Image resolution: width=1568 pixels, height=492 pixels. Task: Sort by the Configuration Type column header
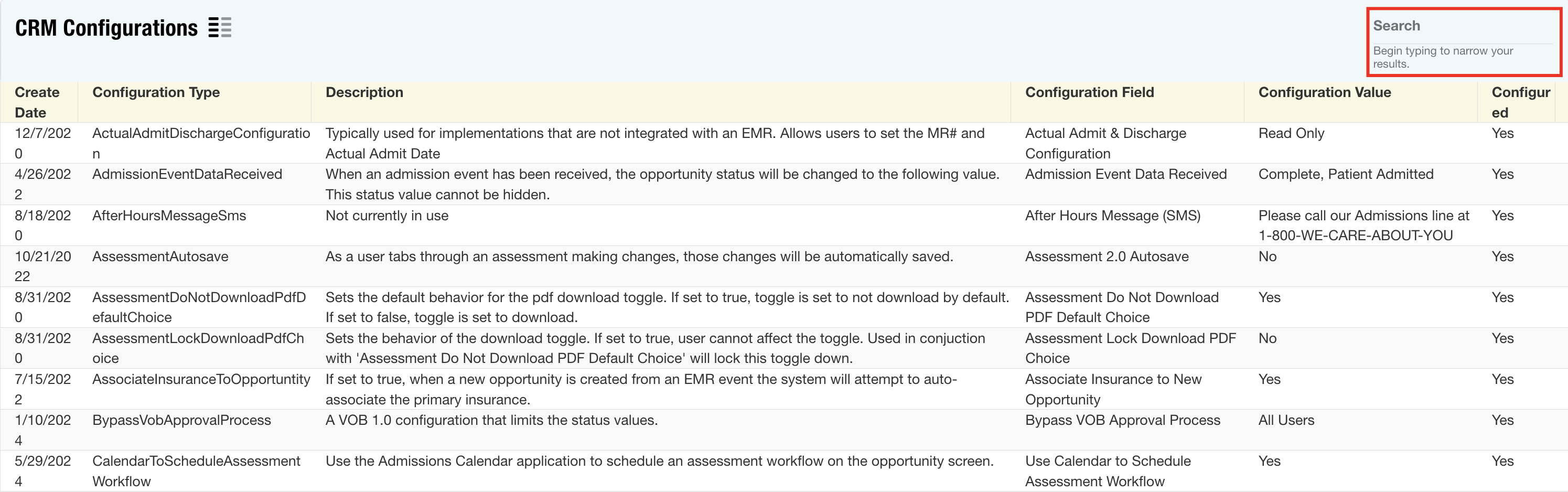tap(156, 92)
